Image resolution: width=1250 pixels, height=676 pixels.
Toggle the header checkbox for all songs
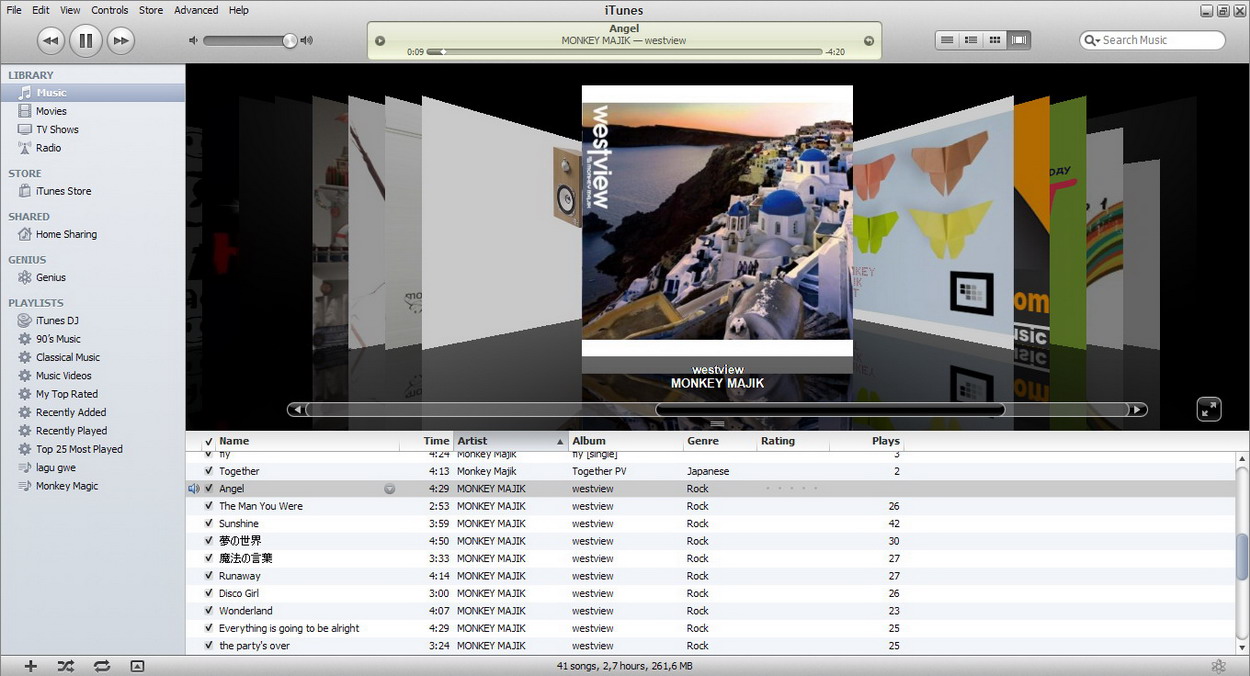(208, 441)
